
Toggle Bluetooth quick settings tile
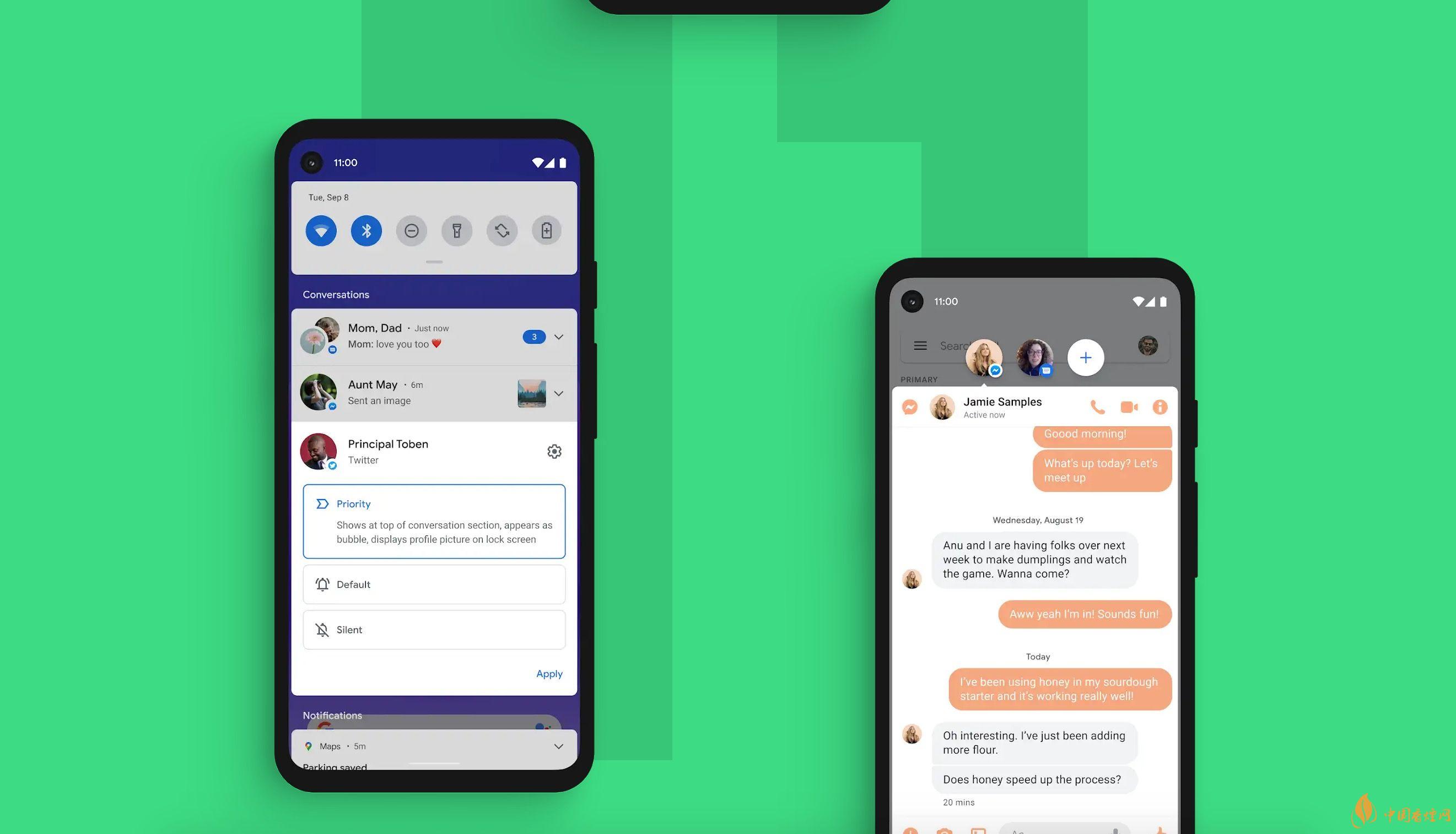(366, 231)
